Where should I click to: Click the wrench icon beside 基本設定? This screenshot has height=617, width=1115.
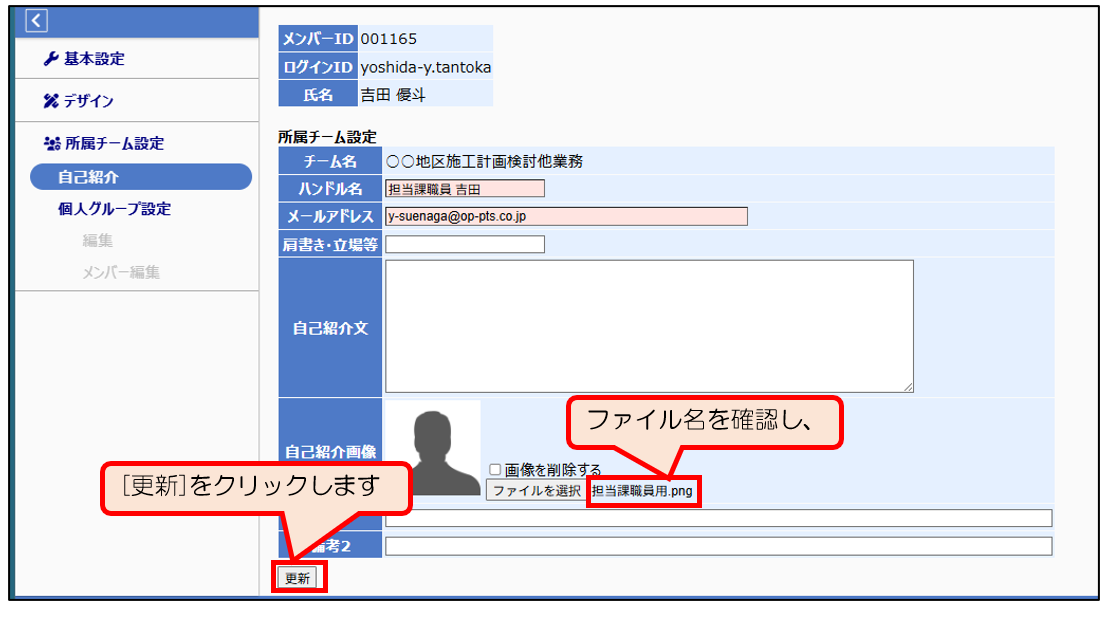pyautogui.click(x=52, y=59)
